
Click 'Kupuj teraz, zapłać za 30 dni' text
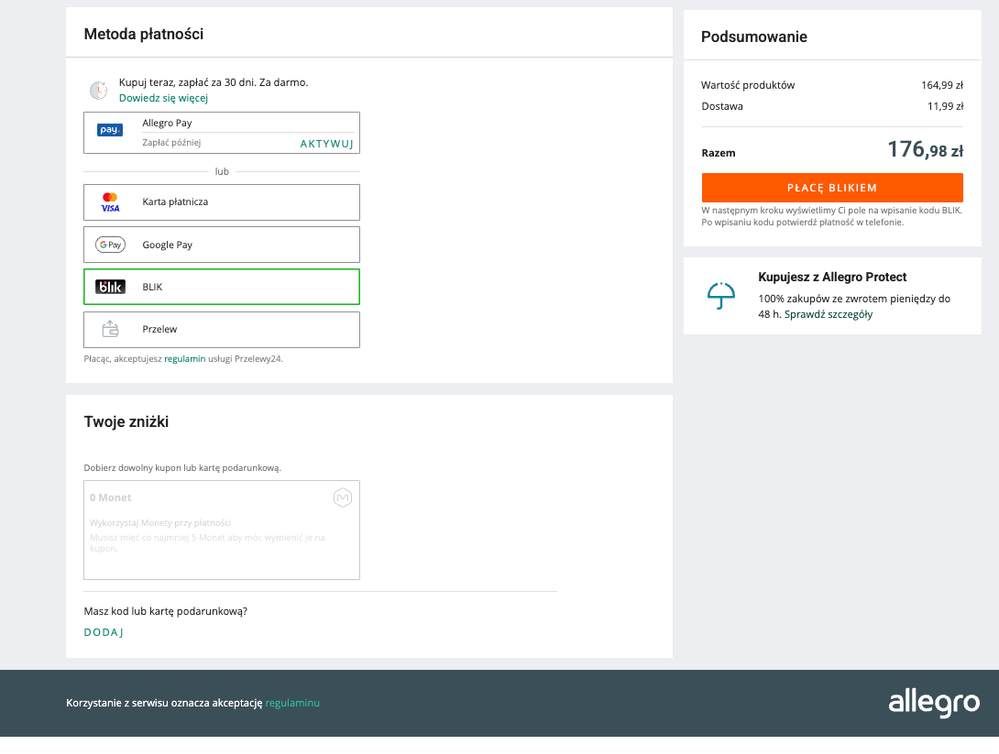click(x=213, y=82)
